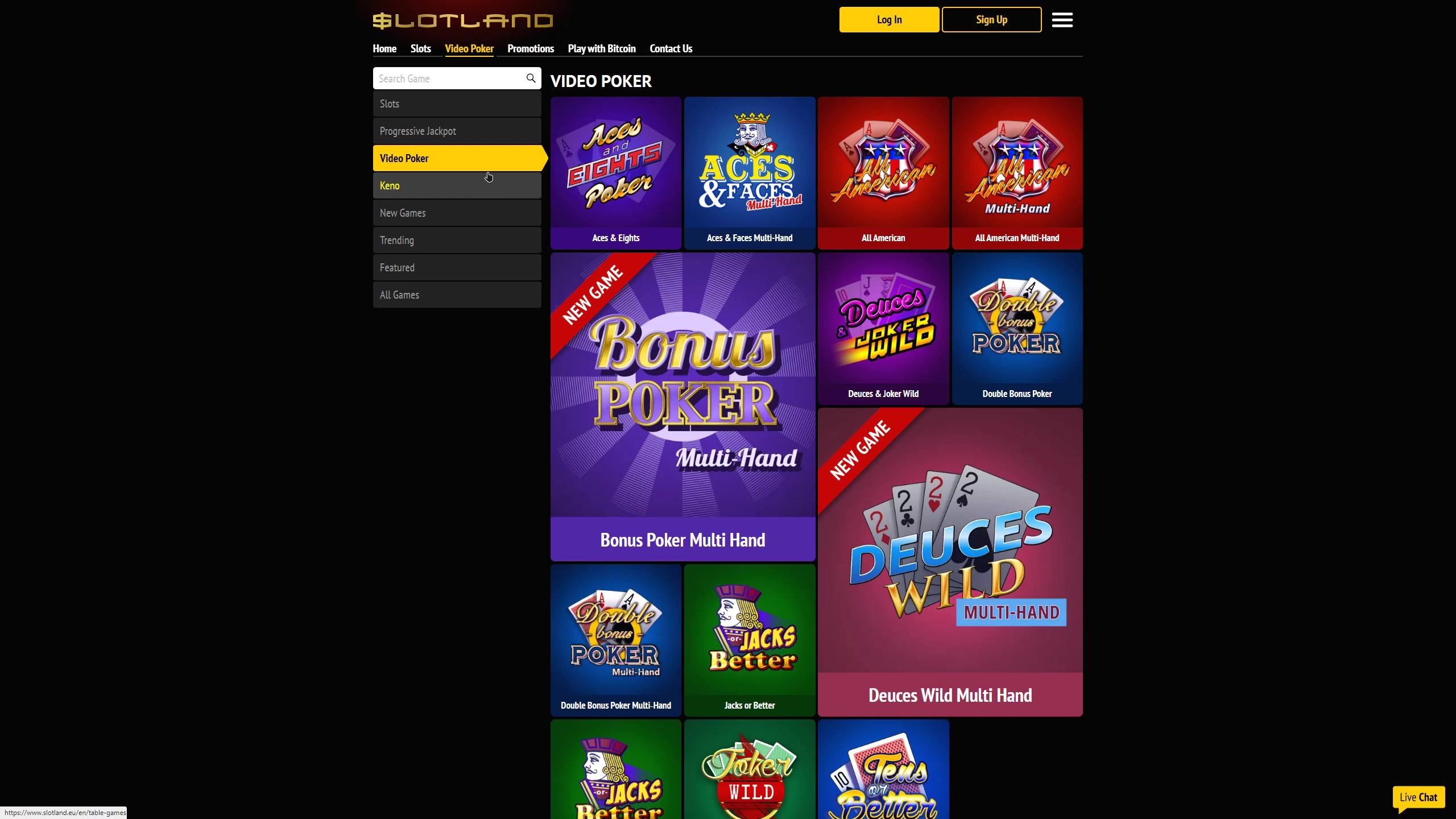Launch Deuces Wild Multi Hand game
1456x819 pixels.
pyautogui.click(x=950, y=562)
